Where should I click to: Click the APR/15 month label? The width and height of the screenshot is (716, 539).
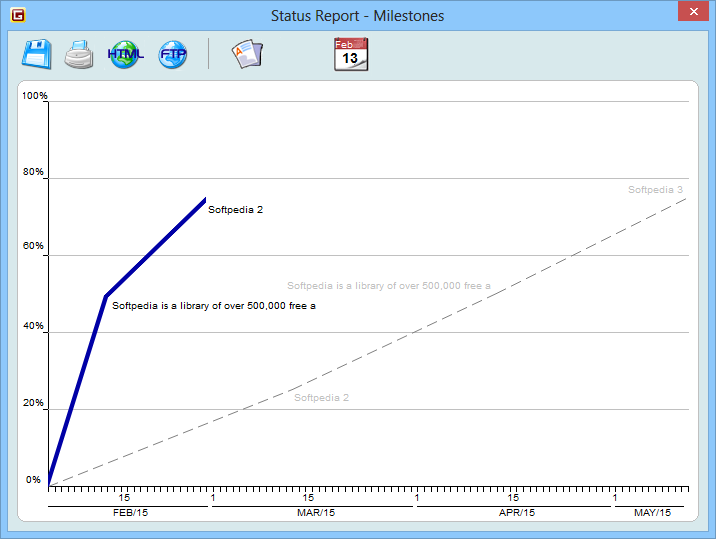coord(517,513)
